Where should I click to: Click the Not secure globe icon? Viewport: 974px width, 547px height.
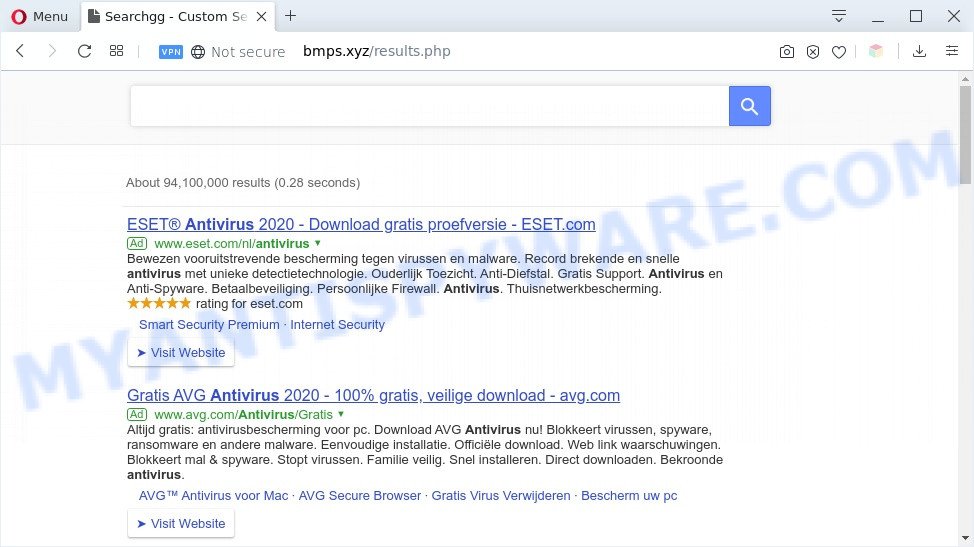198,52
